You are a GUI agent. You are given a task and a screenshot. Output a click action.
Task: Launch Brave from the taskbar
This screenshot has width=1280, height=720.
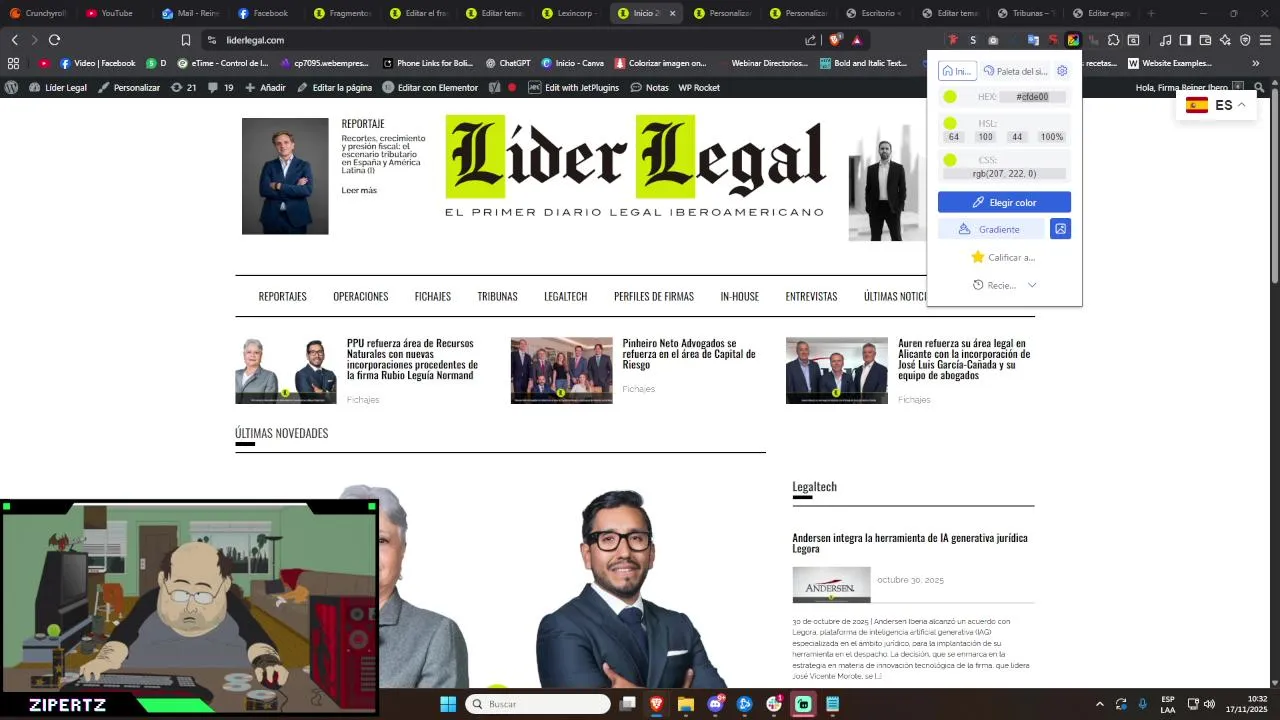coord(656,704)
